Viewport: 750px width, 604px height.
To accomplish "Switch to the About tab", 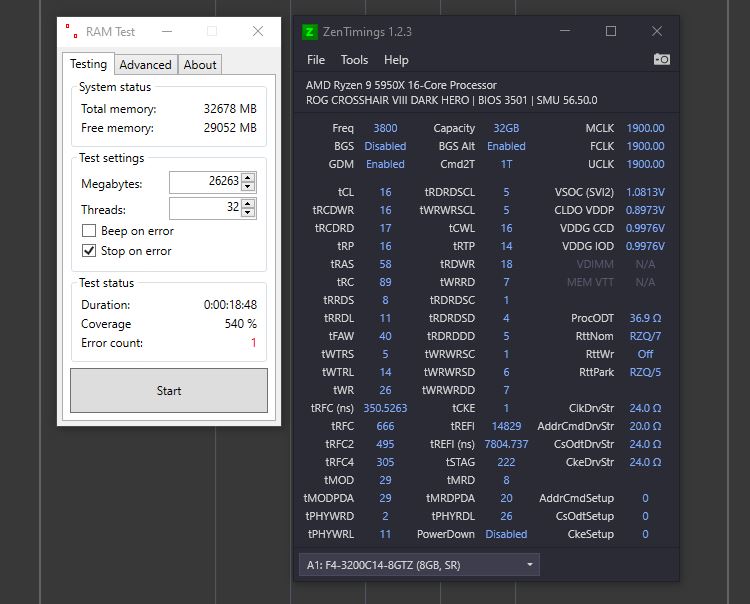I will coord(200,65).
